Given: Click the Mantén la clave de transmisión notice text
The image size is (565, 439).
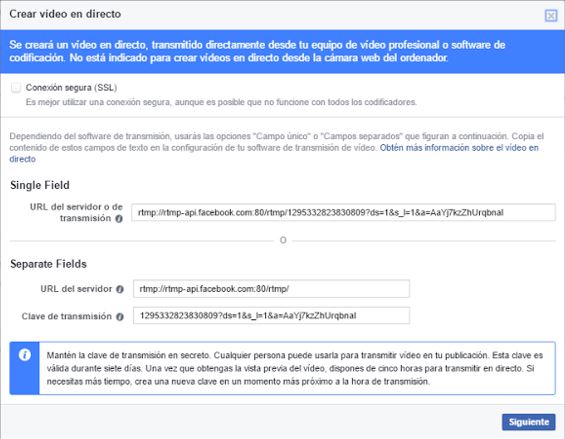Looking at the screenshot, I should tap(295, 368).
